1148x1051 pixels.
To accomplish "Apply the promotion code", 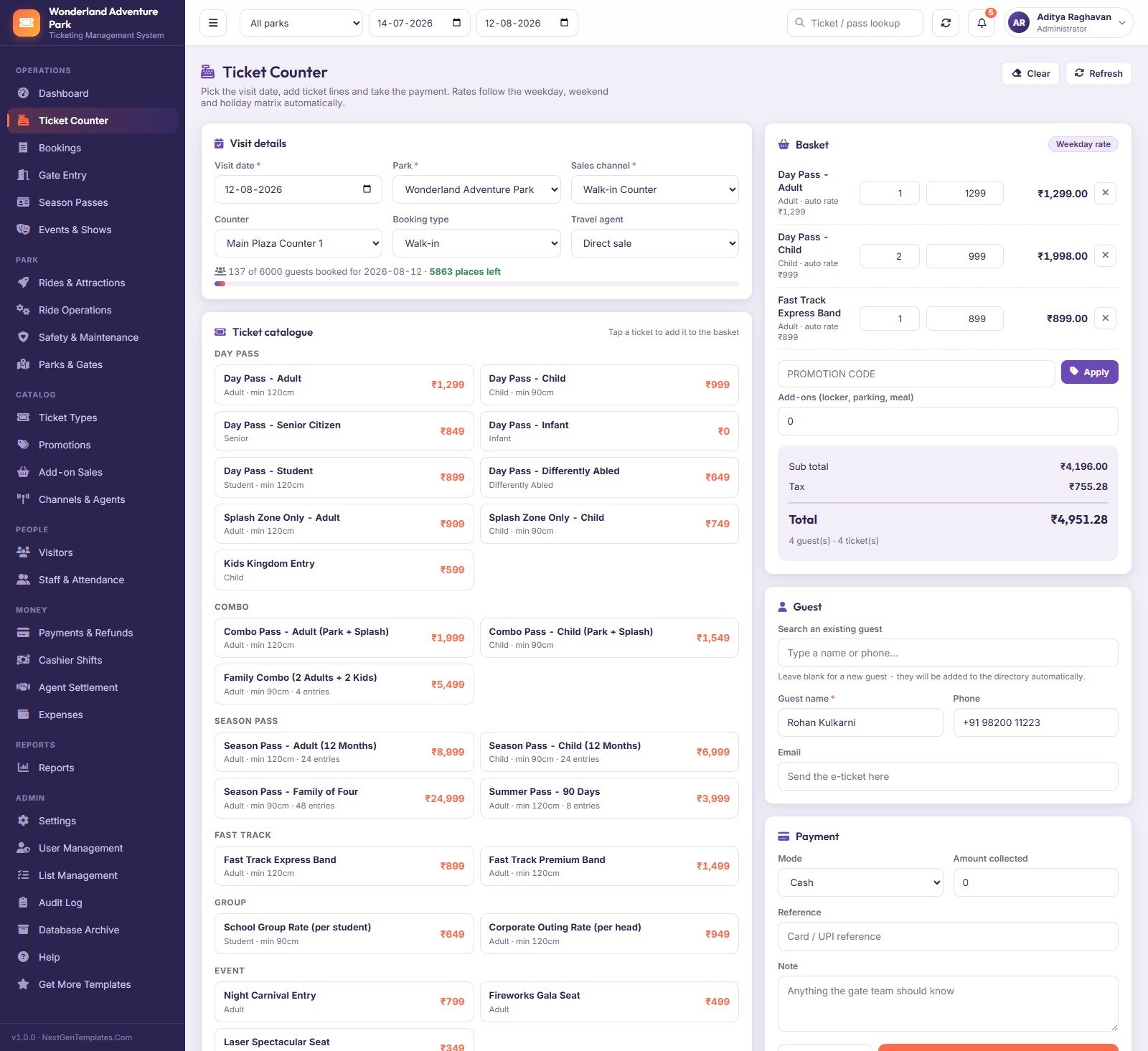I will point(1089,372).
